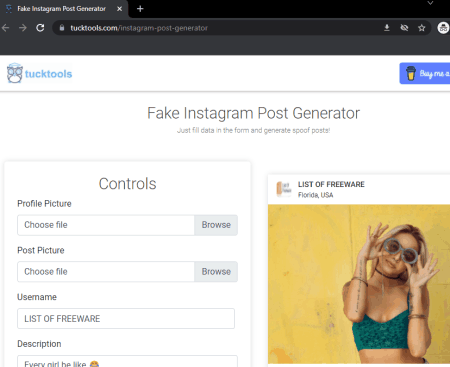This screenshot has width=450, height=367.
Task: Click the Post Picture label
Action: tap(41, 250)
